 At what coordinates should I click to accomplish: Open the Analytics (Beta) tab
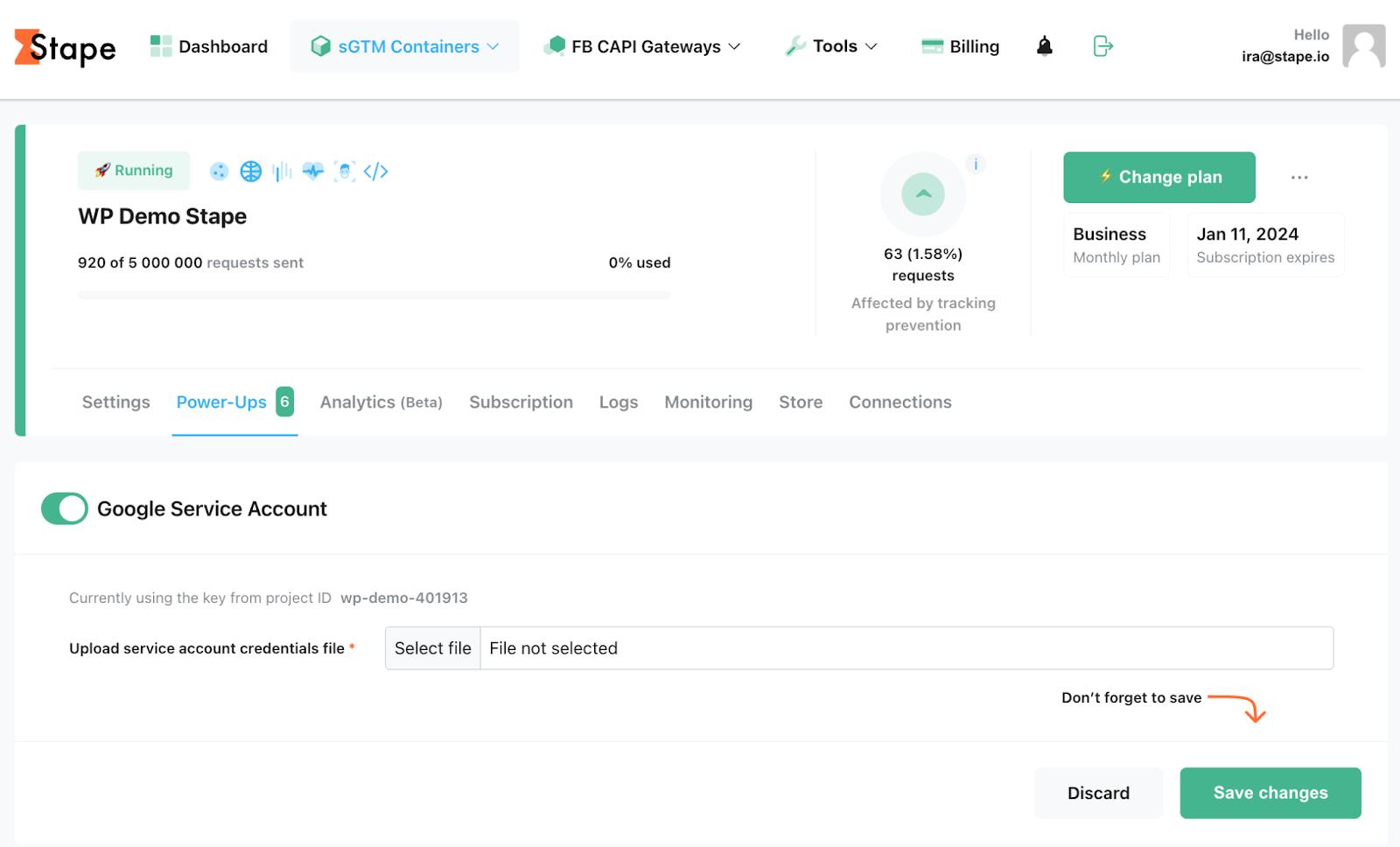(x=381, y=402)
